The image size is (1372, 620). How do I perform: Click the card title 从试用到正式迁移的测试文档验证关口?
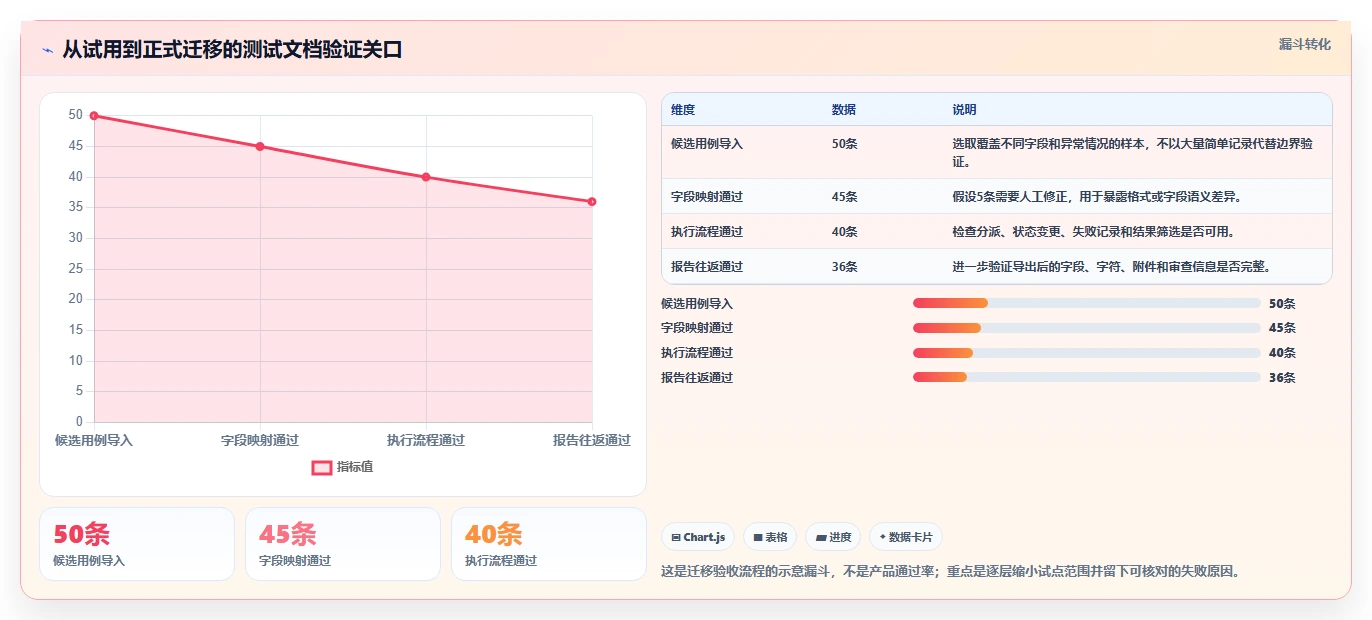[232, 50]
